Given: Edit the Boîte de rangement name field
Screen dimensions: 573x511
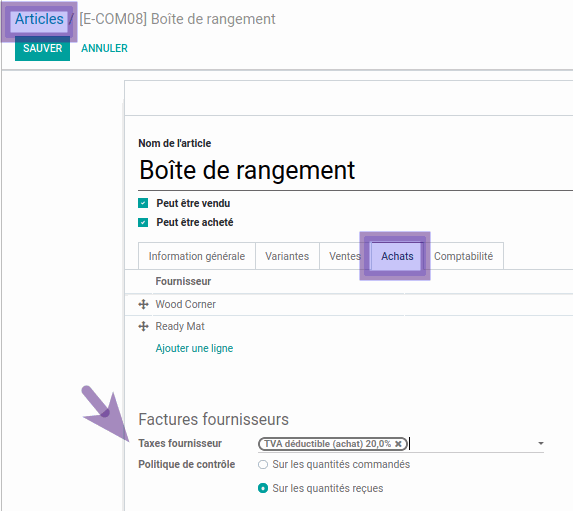Looking at the screenshot, I should pos(354,170).
